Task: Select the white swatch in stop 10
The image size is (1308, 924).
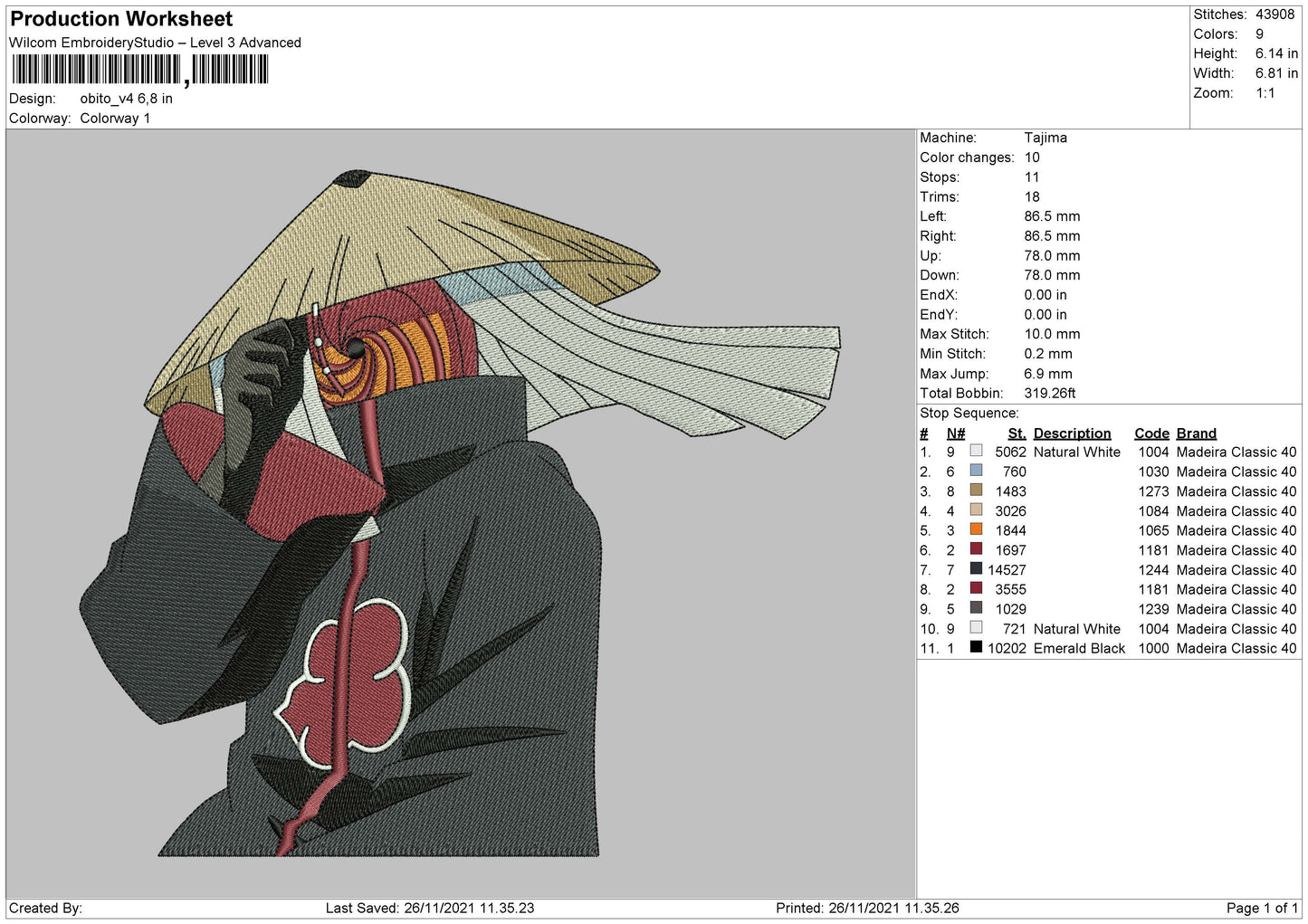Action: click(976, 628)
